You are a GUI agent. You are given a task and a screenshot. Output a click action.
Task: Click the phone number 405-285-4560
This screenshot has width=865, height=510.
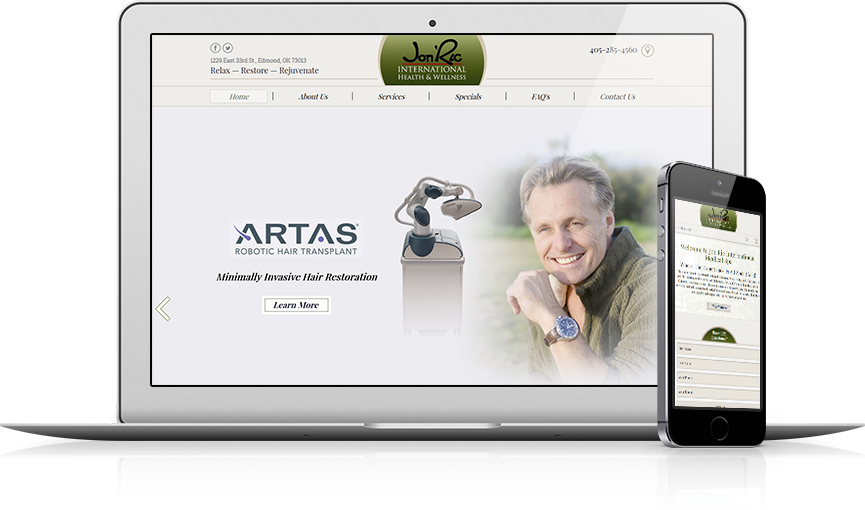(613, 50)
